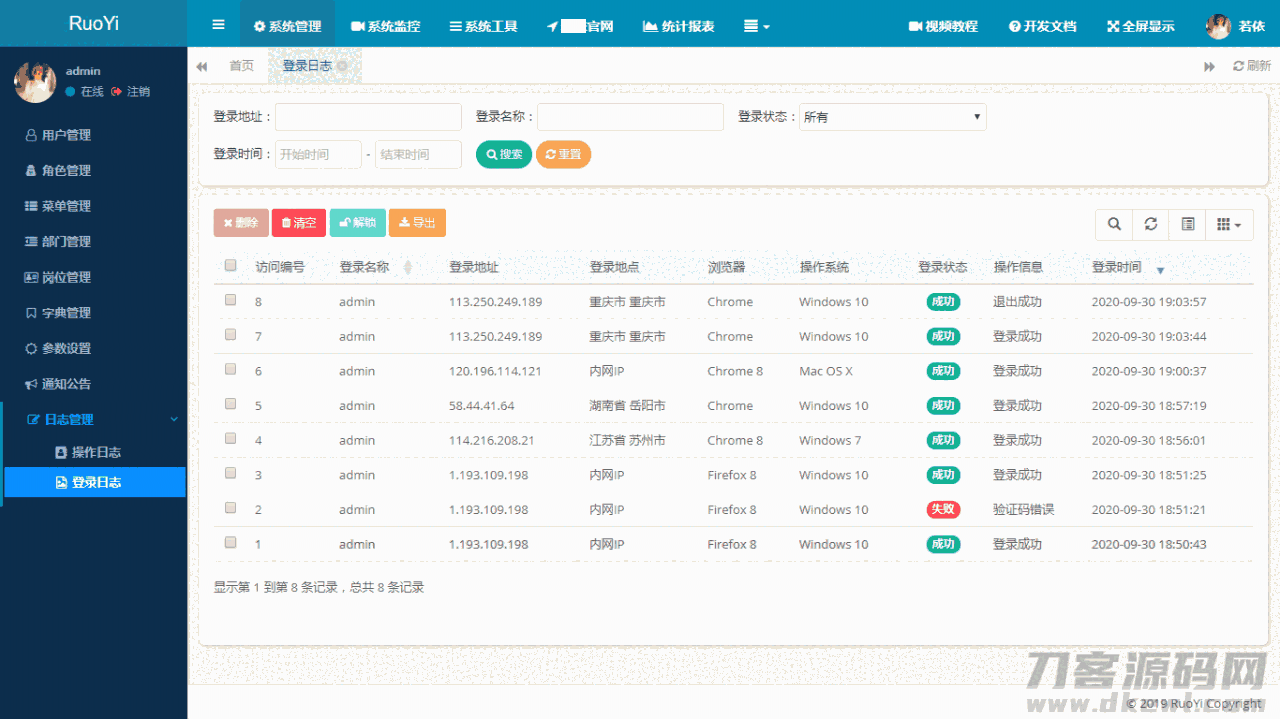Click the refresh icon on the table toolbar
1280x719 pixels.
(1150, 224)
